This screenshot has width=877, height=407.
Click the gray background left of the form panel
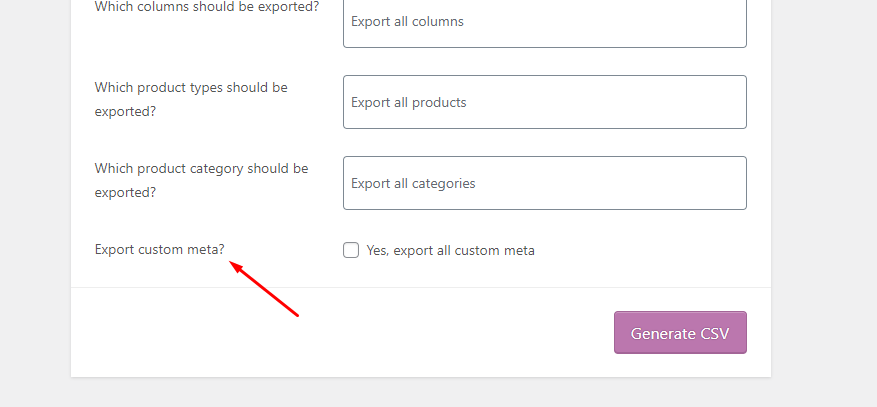(35, 200)
